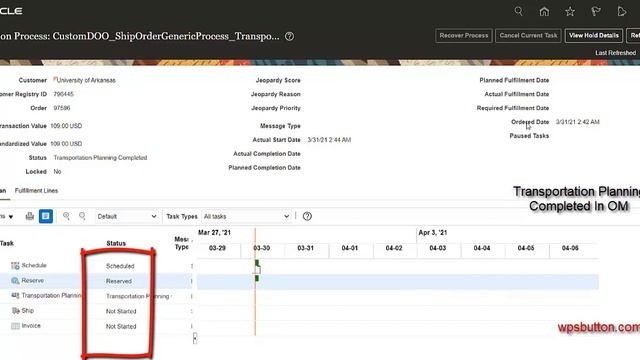Viewport: 640px width, 360px height.
Task: Click the Reserve task bar on Gantt
Action: tap(257, 278)
